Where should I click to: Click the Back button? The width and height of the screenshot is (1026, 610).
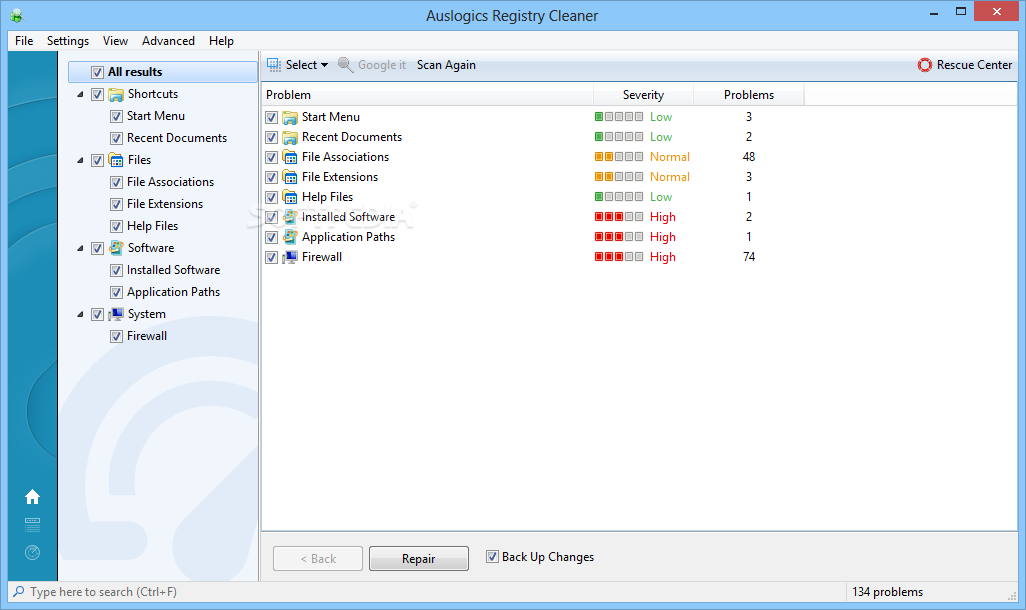coord(318,558)
